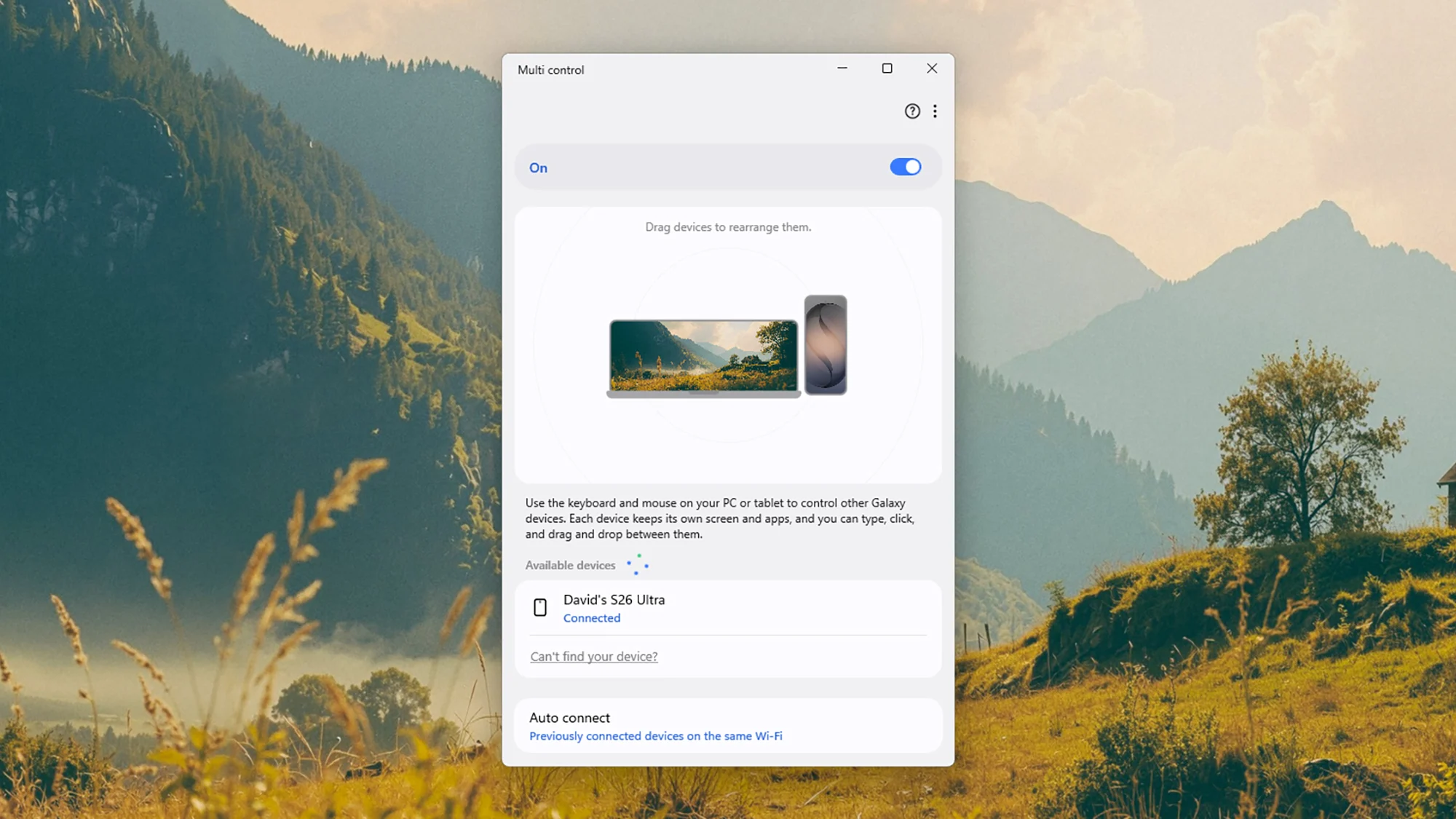
Task: Select the Galaxy phone device thumbnail
Action: 826,345
